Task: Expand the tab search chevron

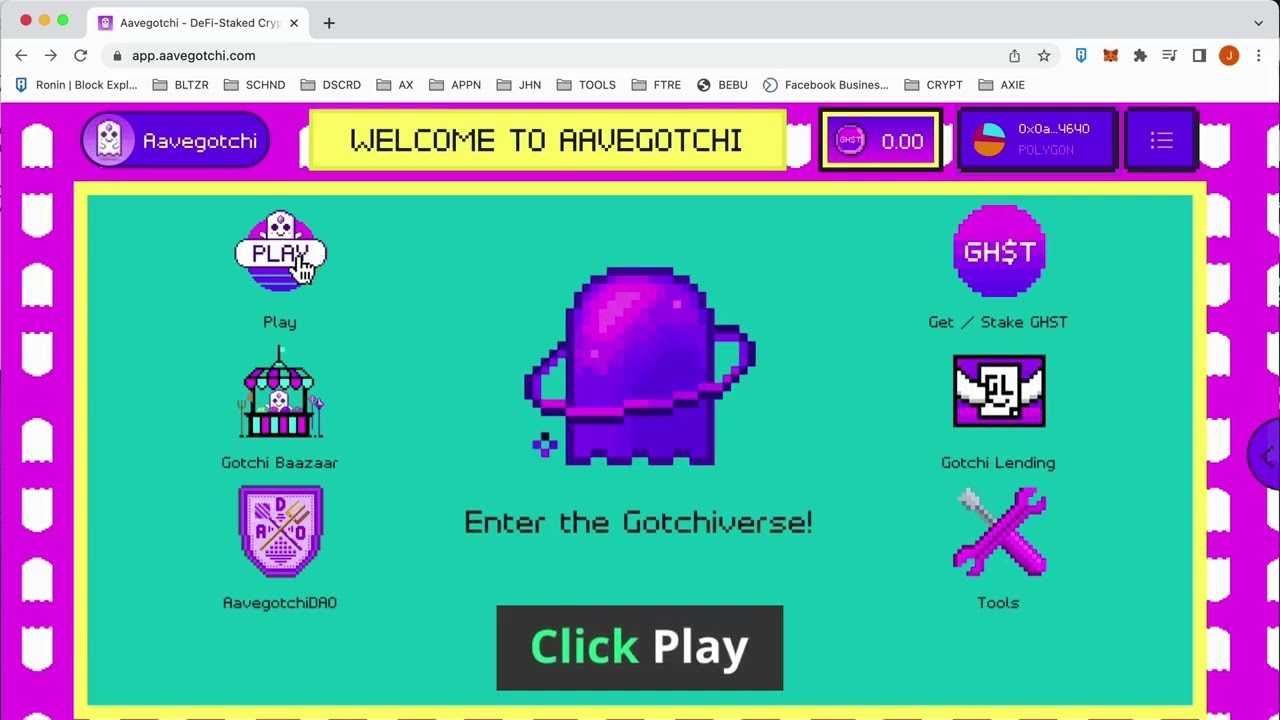Action: tap(1258, 22)
